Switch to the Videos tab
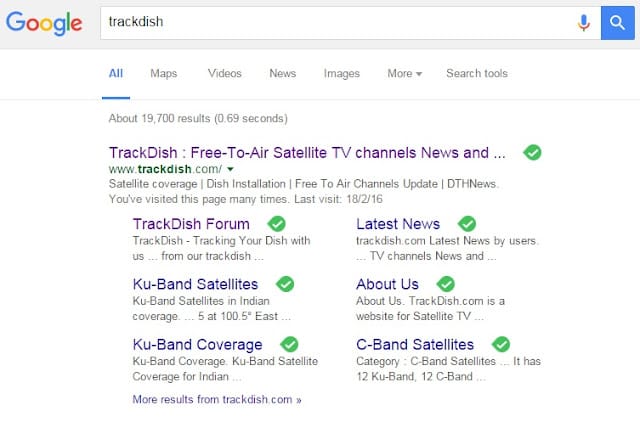Viewport: 640px width, 422px height. click(x=224, y=73)
